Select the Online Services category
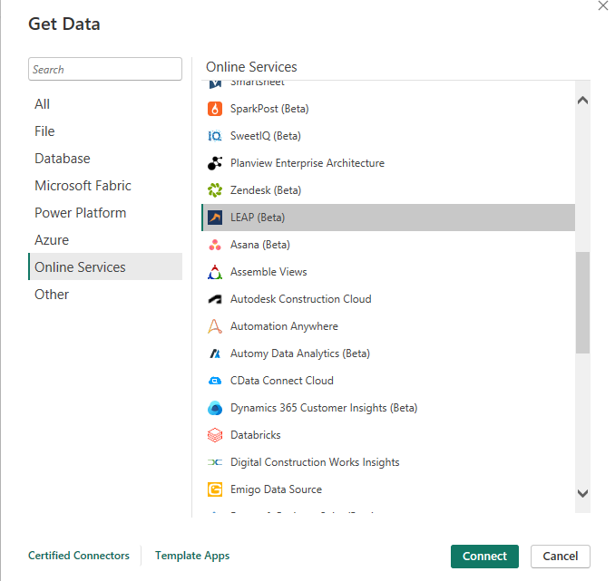 click(x=80, y=267)
